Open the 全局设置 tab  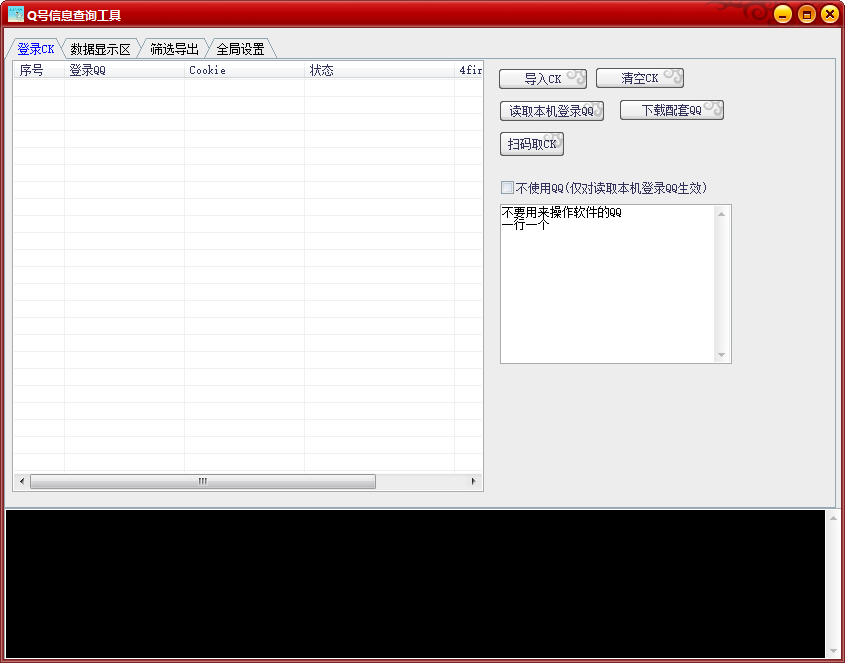click(x=240, y=49)
